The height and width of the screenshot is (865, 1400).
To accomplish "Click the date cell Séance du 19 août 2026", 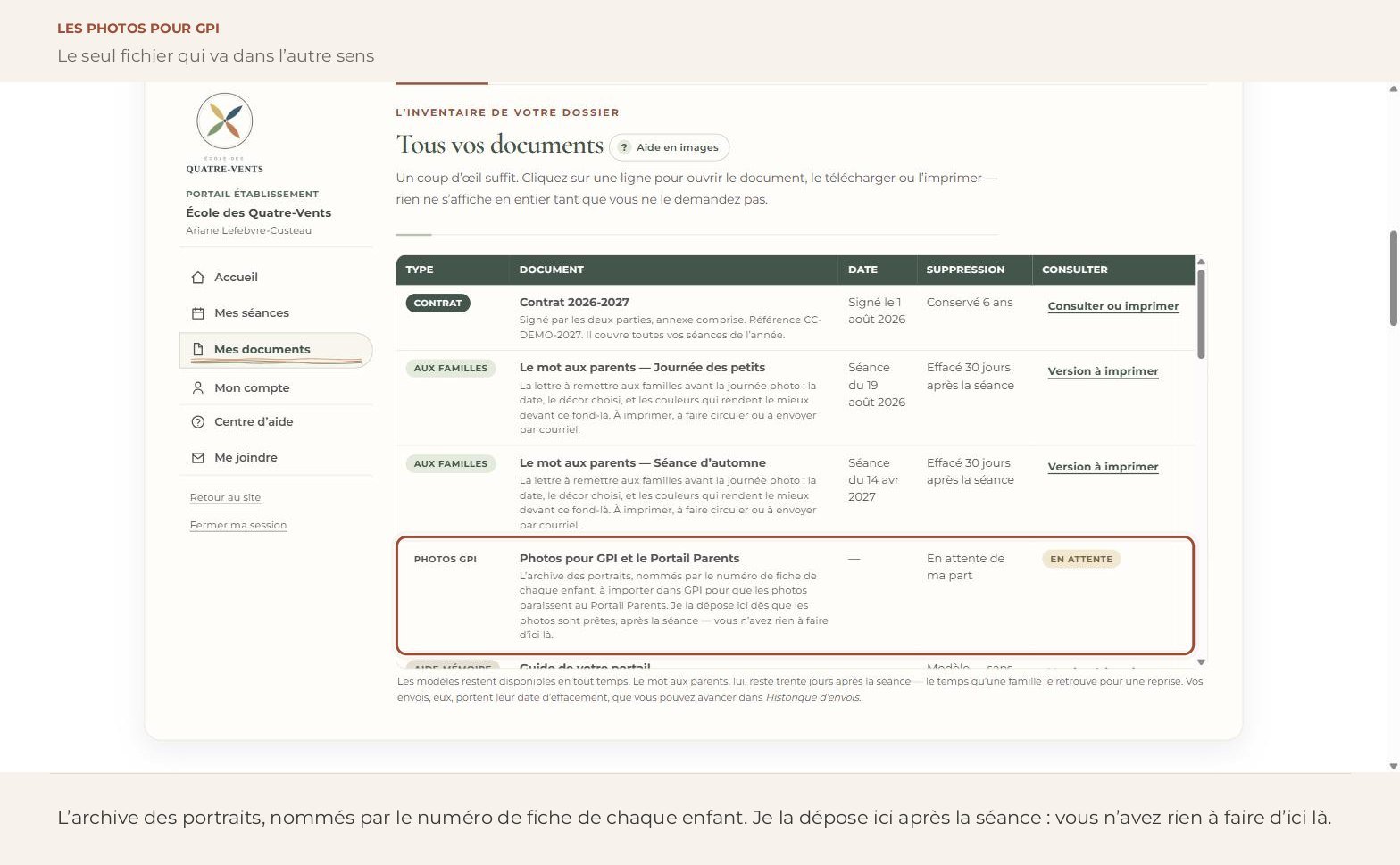I will pos(877,385).
